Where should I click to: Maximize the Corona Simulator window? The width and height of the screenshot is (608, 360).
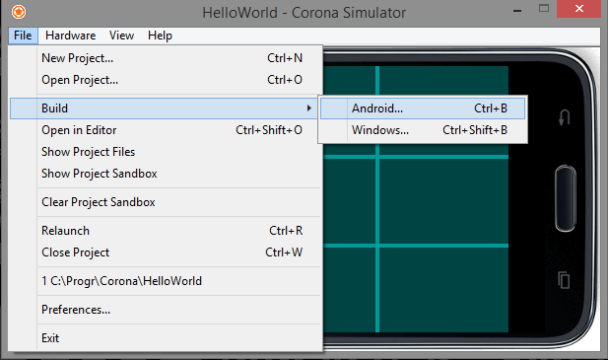click(x=544, y=9)
